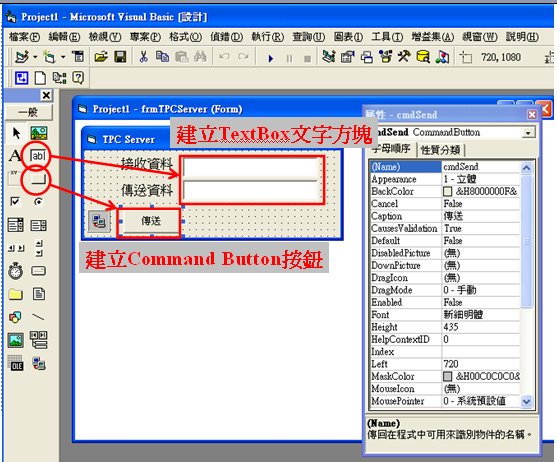This screenshot has width=557, height=462.
Task: Select the DriveListBox control tool
Action: click(x=38, y=271)
